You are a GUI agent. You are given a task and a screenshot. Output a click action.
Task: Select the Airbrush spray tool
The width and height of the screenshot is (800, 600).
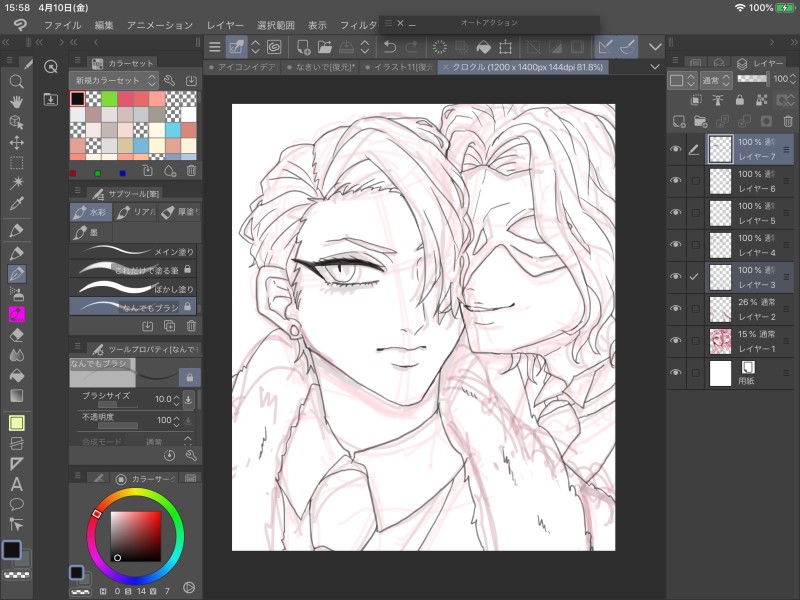(16, 294)
